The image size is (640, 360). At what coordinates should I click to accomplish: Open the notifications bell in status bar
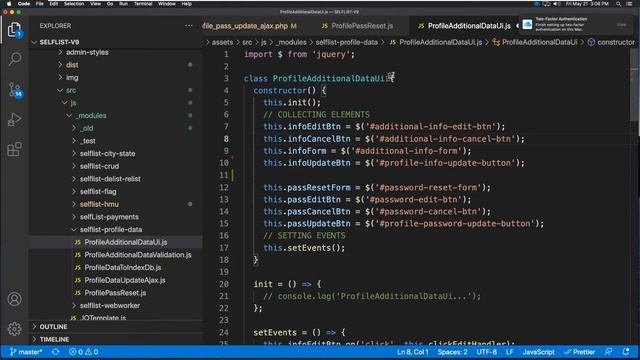click(626, 352)
